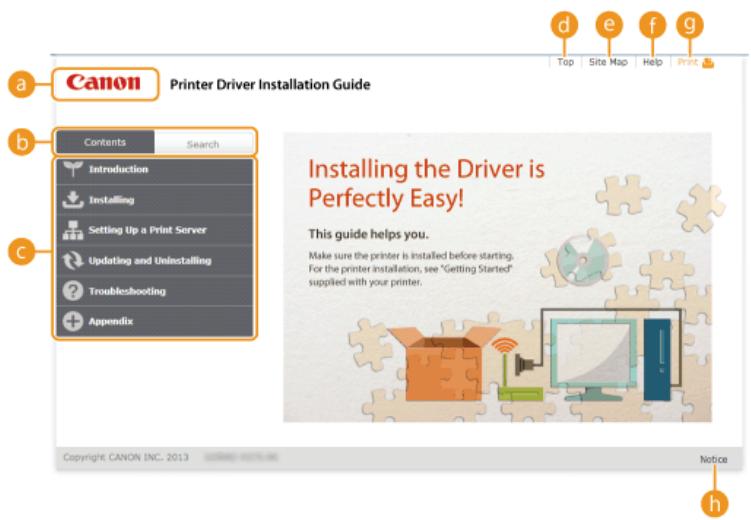Open the Introduction section

[154, 170]
